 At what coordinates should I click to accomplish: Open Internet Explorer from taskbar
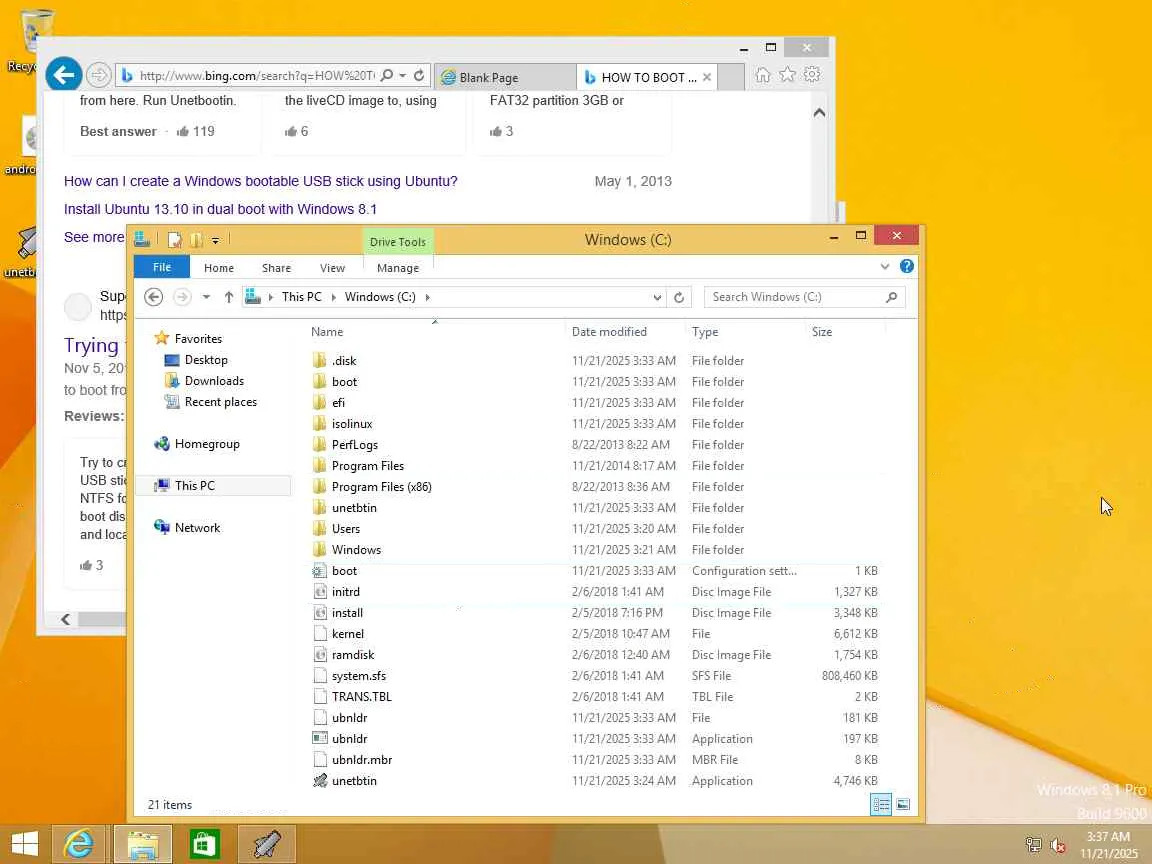(x=79, y=843)
